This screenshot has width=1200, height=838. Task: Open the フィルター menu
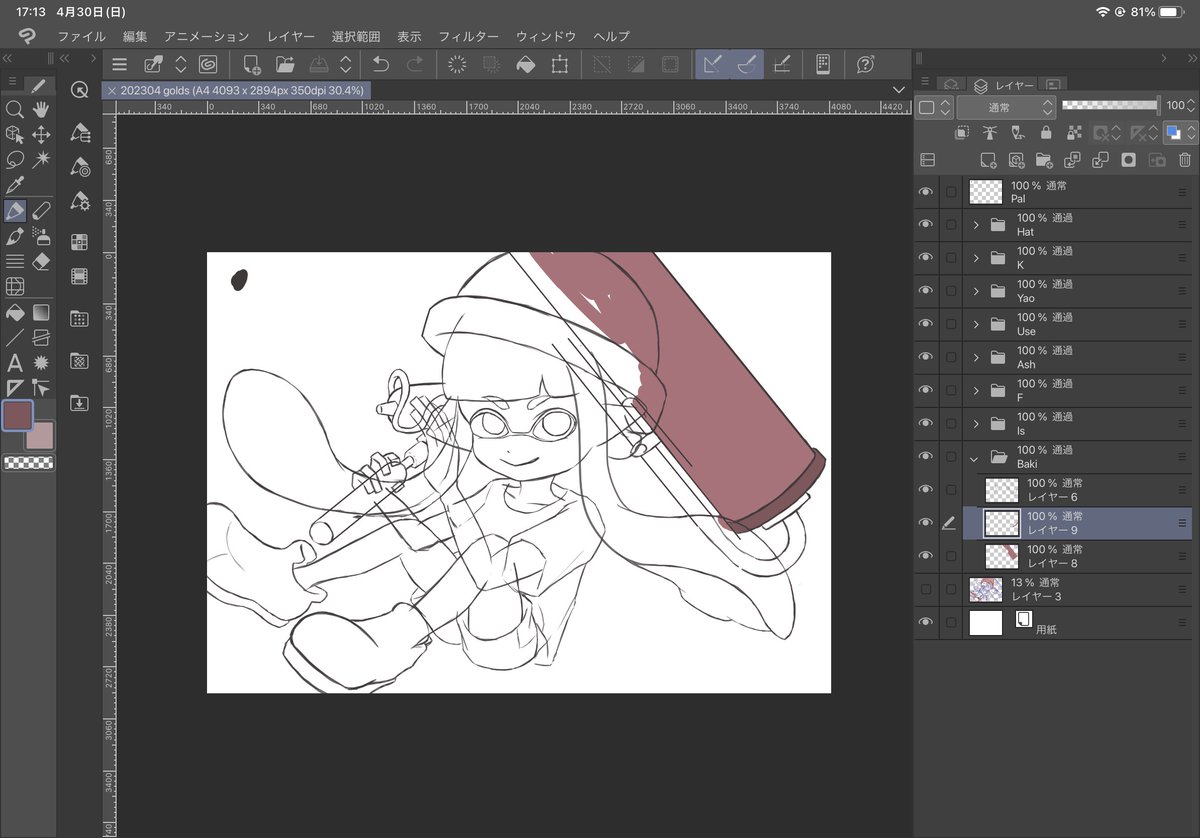(469, 36)
